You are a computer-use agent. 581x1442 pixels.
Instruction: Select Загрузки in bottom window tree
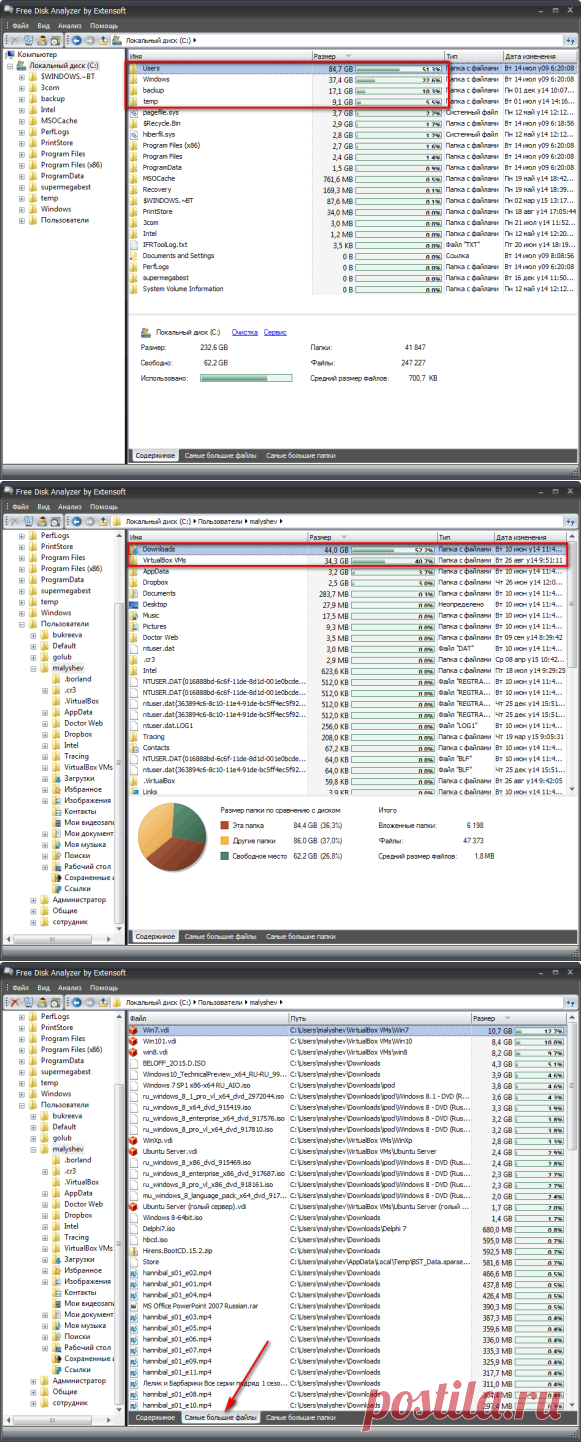click(80, 1260)
